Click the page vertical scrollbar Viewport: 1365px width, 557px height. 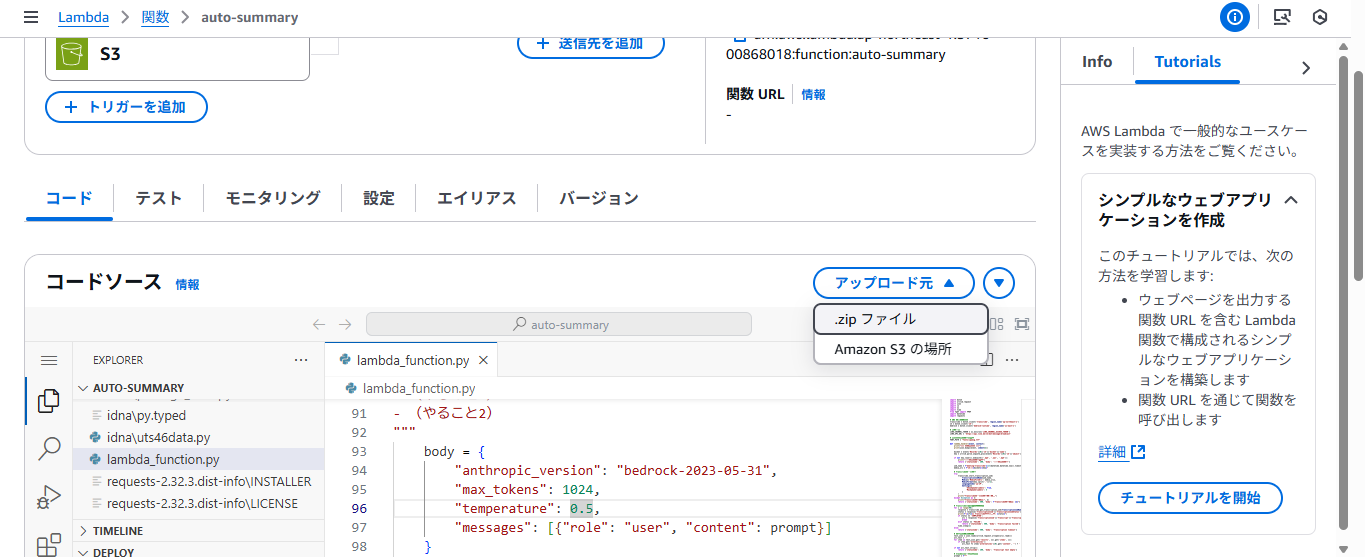(x=1357, y=175)
